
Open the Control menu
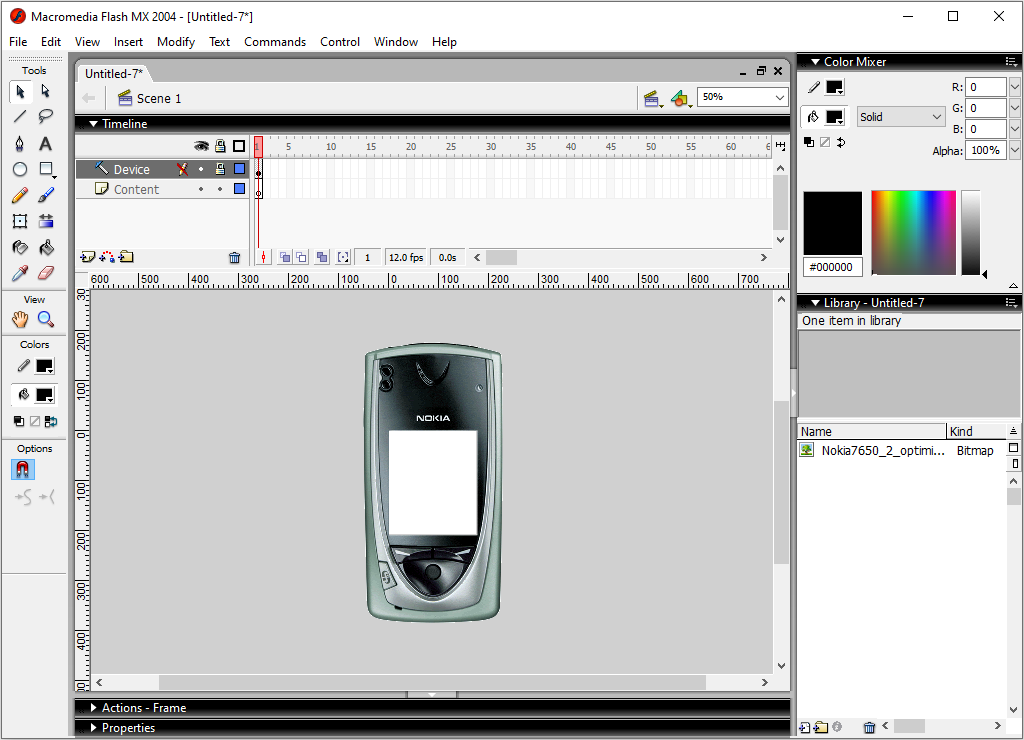[x=340, y=42]
